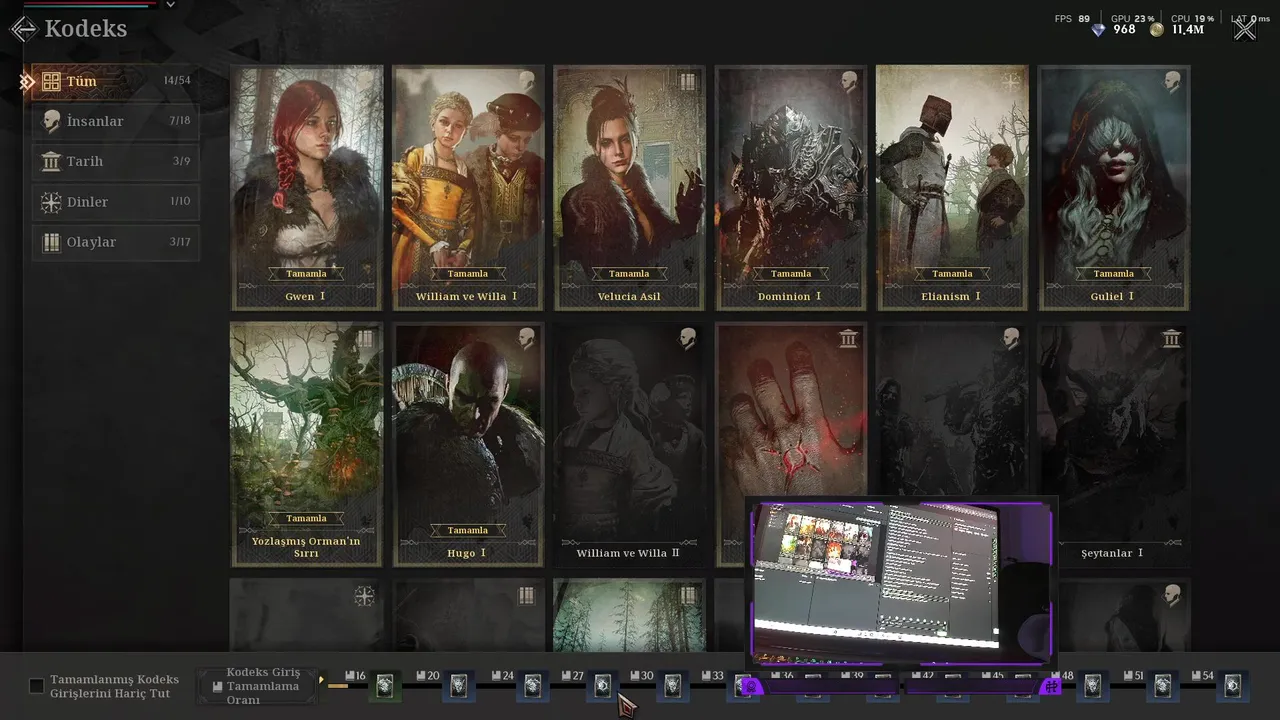Open the Yozlaşmış Orman'ın Sırrı card
1280x720 pixels.
point(307,445)
